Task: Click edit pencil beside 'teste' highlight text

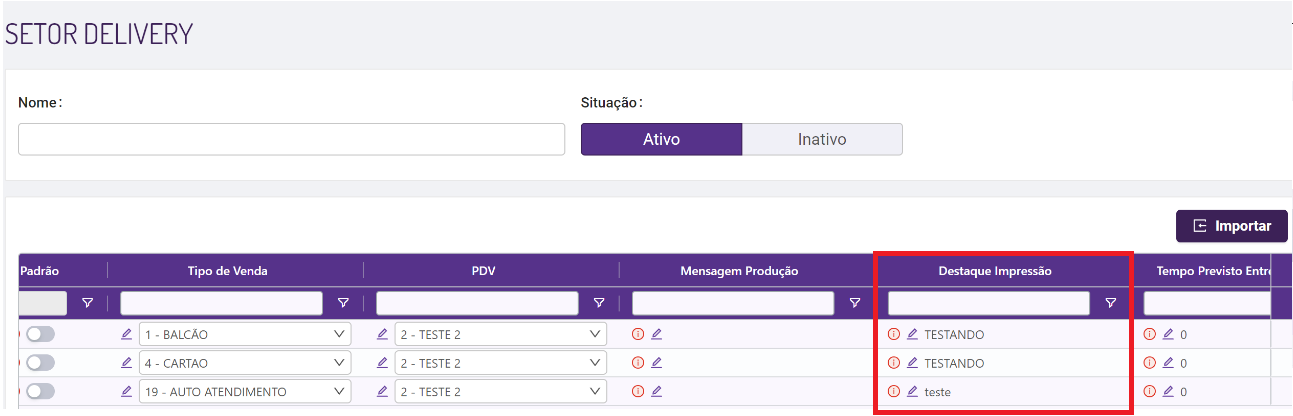Action: click(912, 392)
